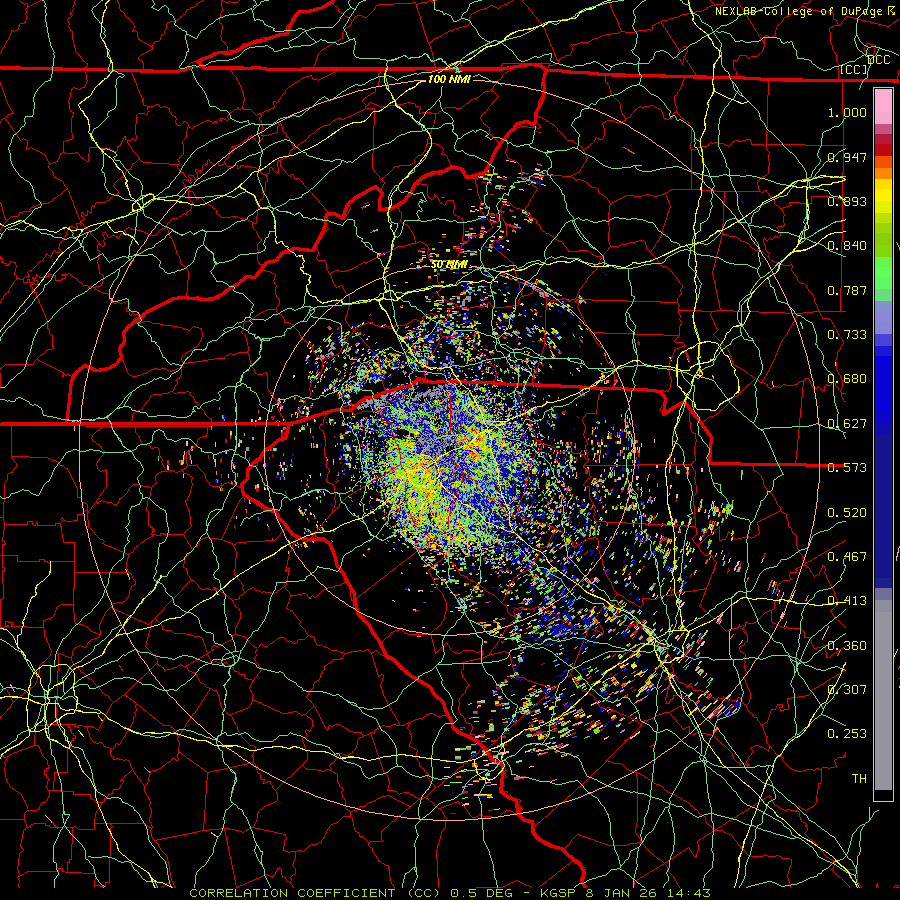The height and width of the screenshot is (900, 900).
Task: Click the CORRELATION COEFFICIENT (CC) caption text
Action: (x=315, y=893)
